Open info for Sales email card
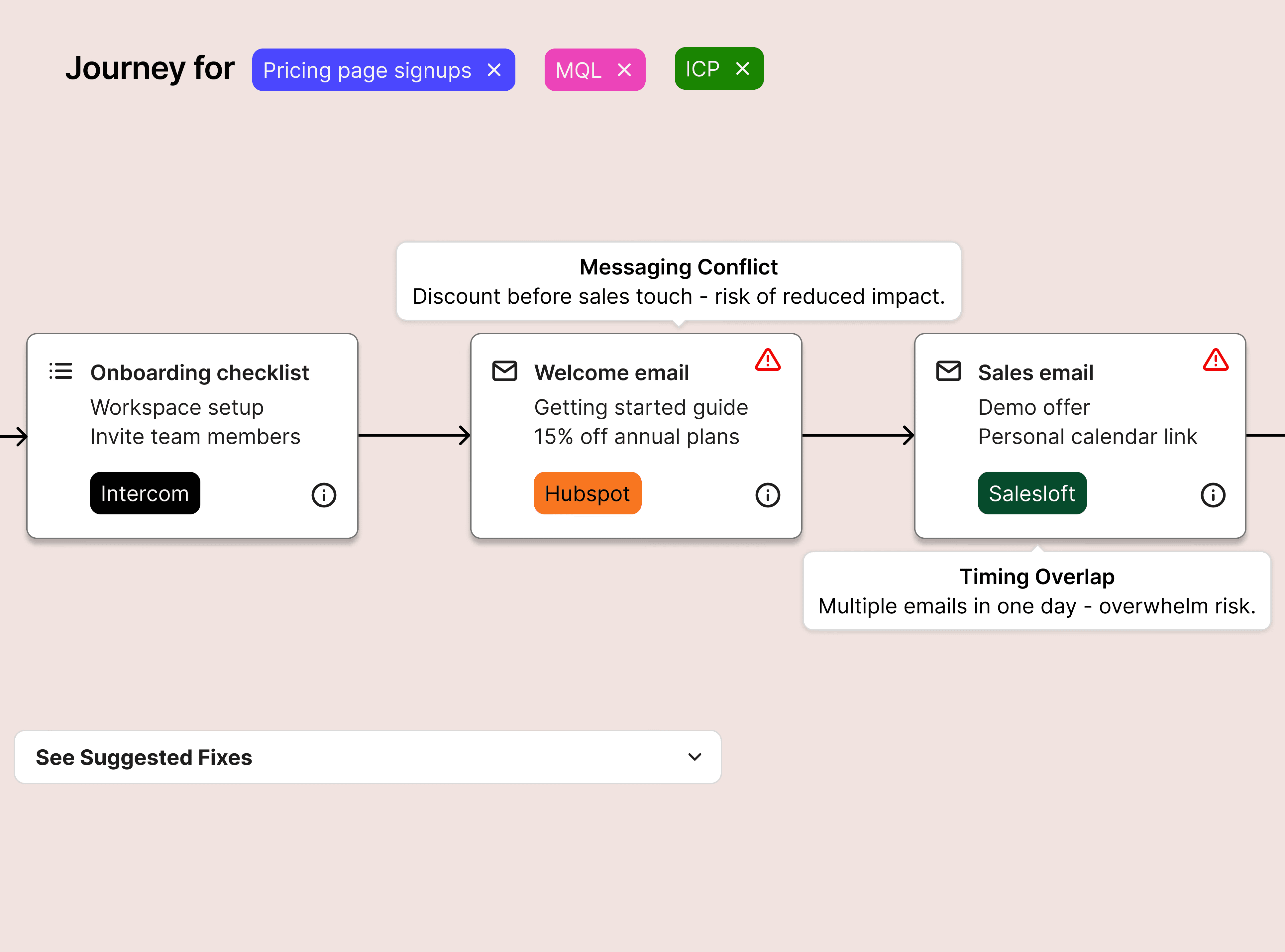This screenshot has width=1285, height=952. (x=1213, y=495)
